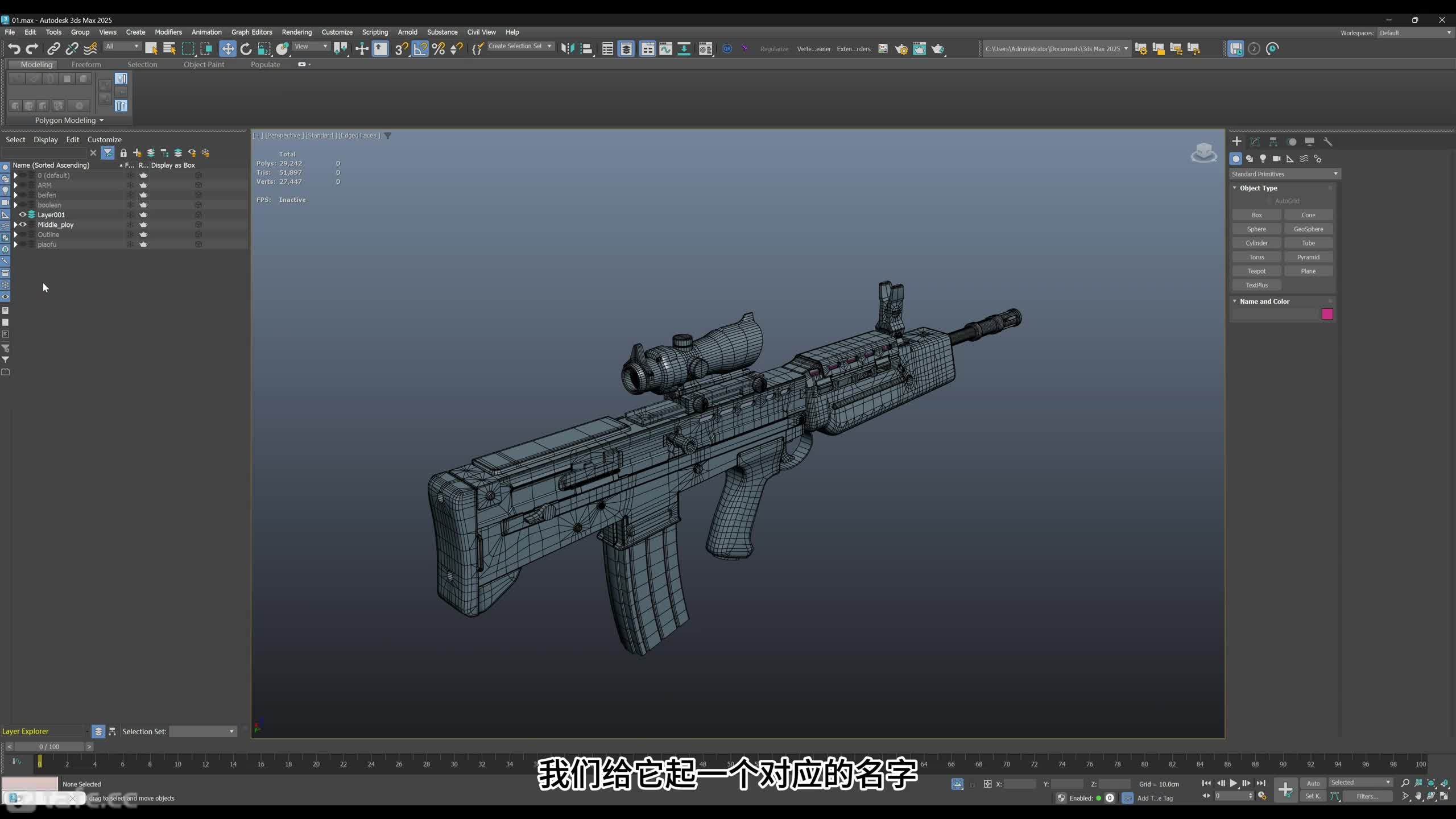1456x819 pixels.
Task: Open the Curve Editor icon
Action: coord(665,49)
